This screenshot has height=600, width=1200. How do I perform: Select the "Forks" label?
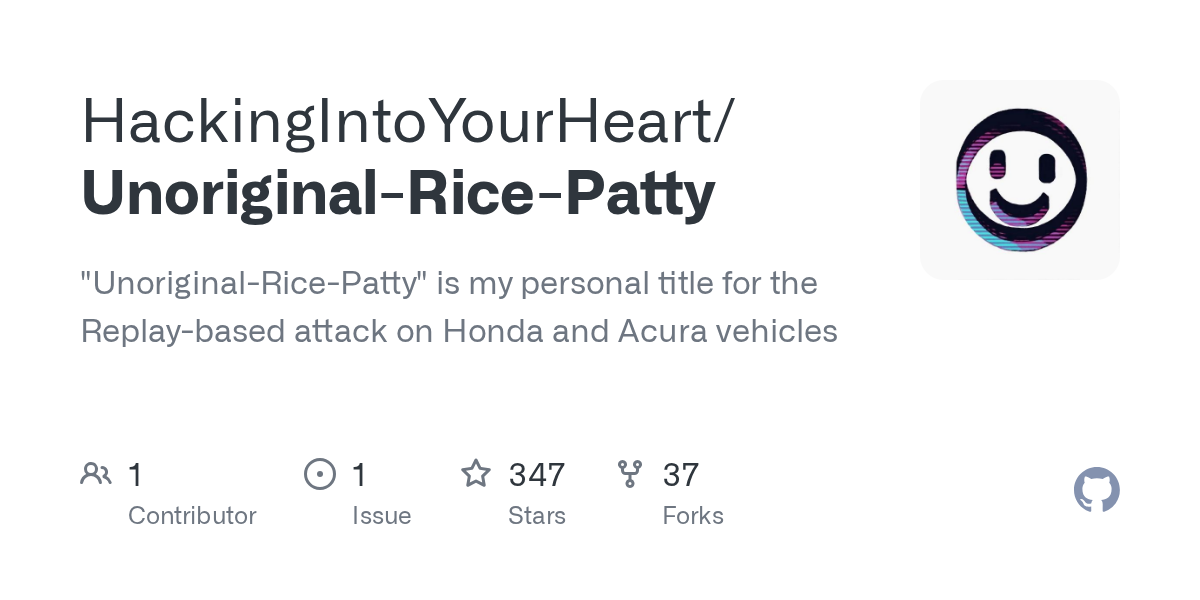point(693,516)
